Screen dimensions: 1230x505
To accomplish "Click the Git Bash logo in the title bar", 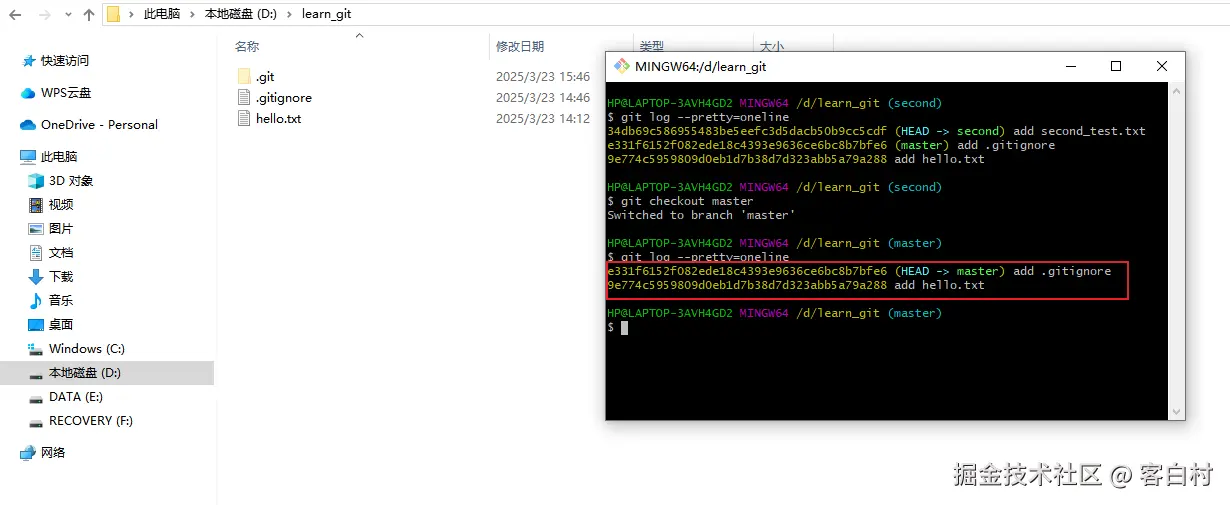I will click(622, 67).
